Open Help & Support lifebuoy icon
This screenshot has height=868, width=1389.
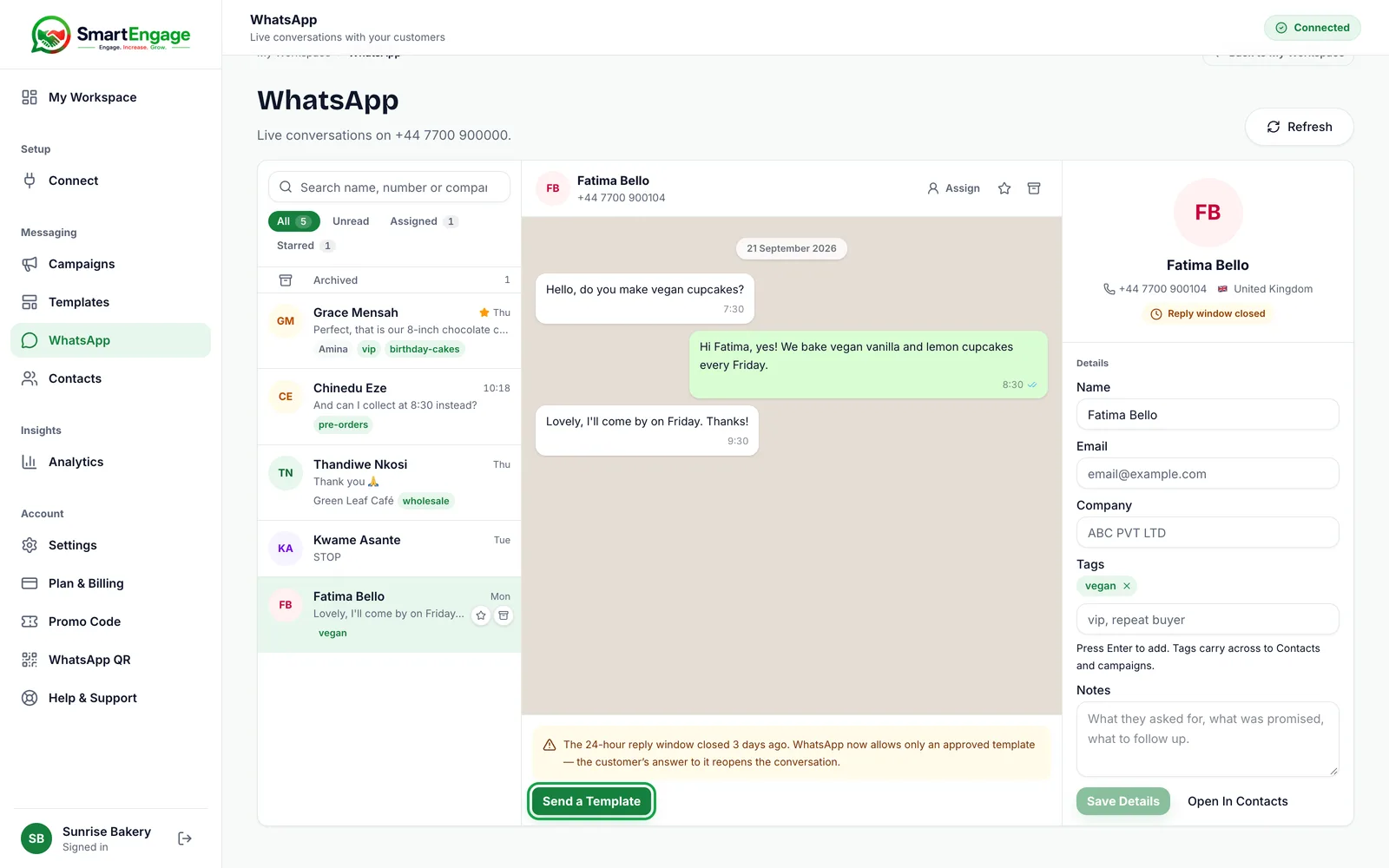tap(30, 698)
